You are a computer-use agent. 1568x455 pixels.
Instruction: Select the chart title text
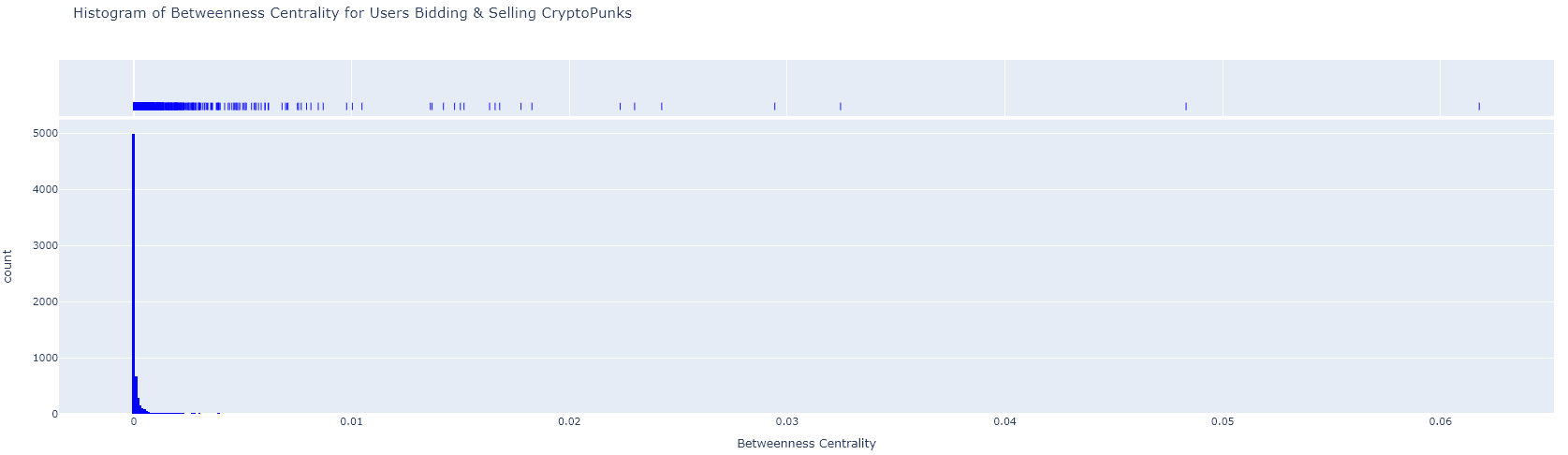tap(352, 13)
